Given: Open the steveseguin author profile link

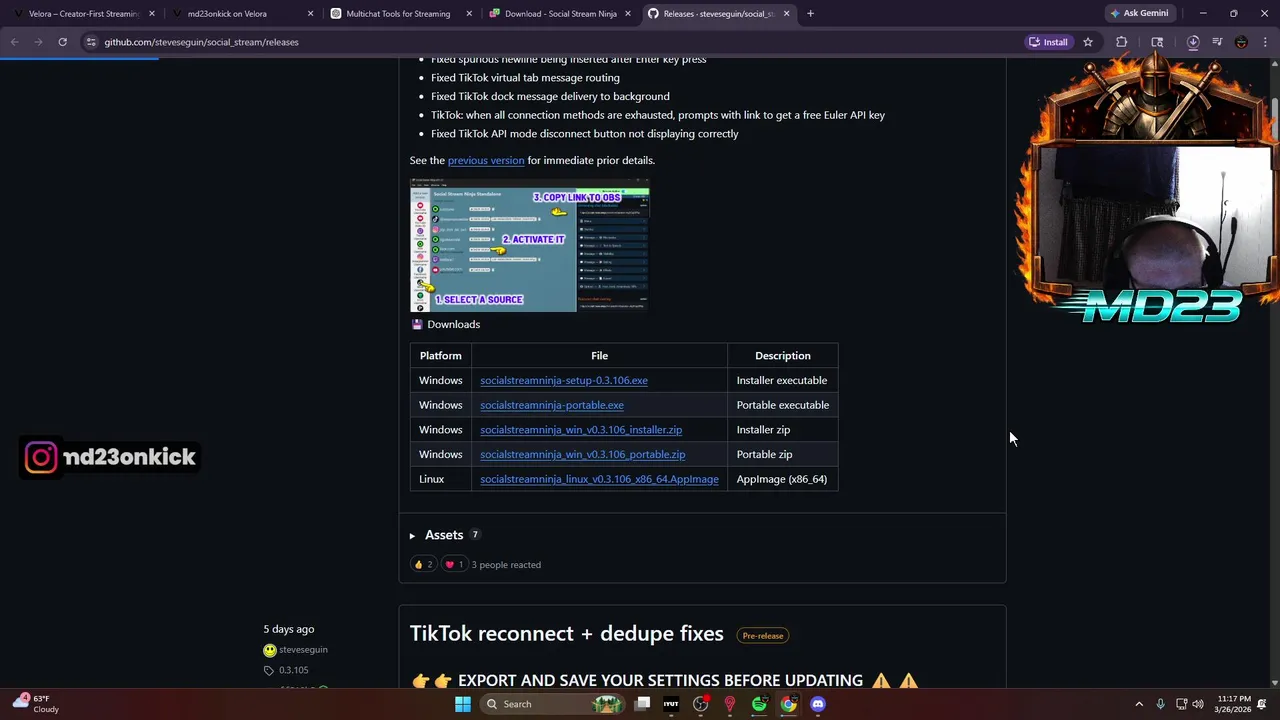Looking at the screenshot, I should coord(303,649).
